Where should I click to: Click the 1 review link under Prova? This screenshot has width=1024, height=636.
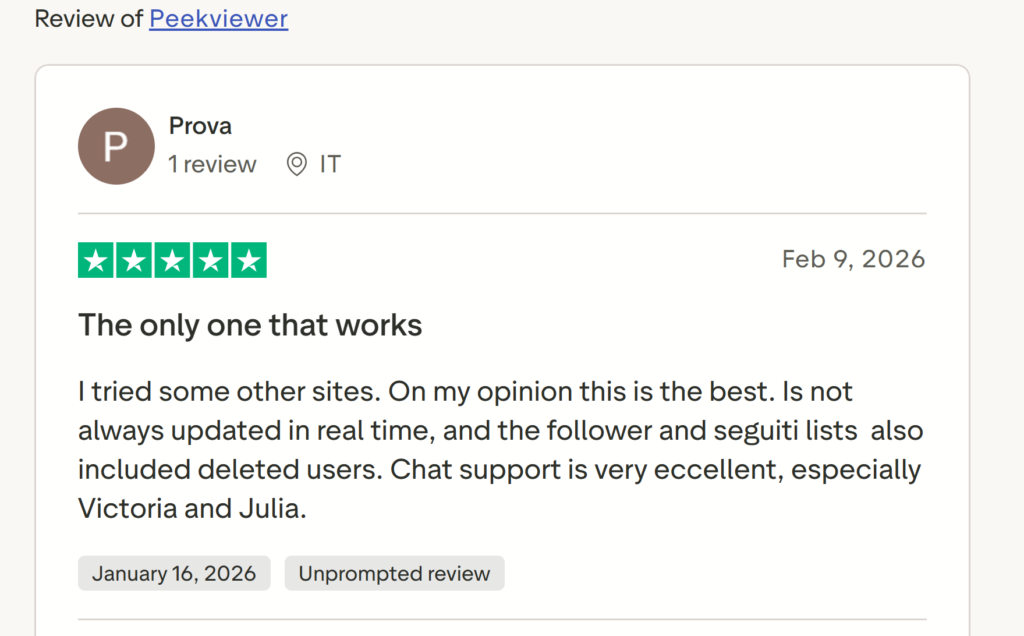coord(212,164)
